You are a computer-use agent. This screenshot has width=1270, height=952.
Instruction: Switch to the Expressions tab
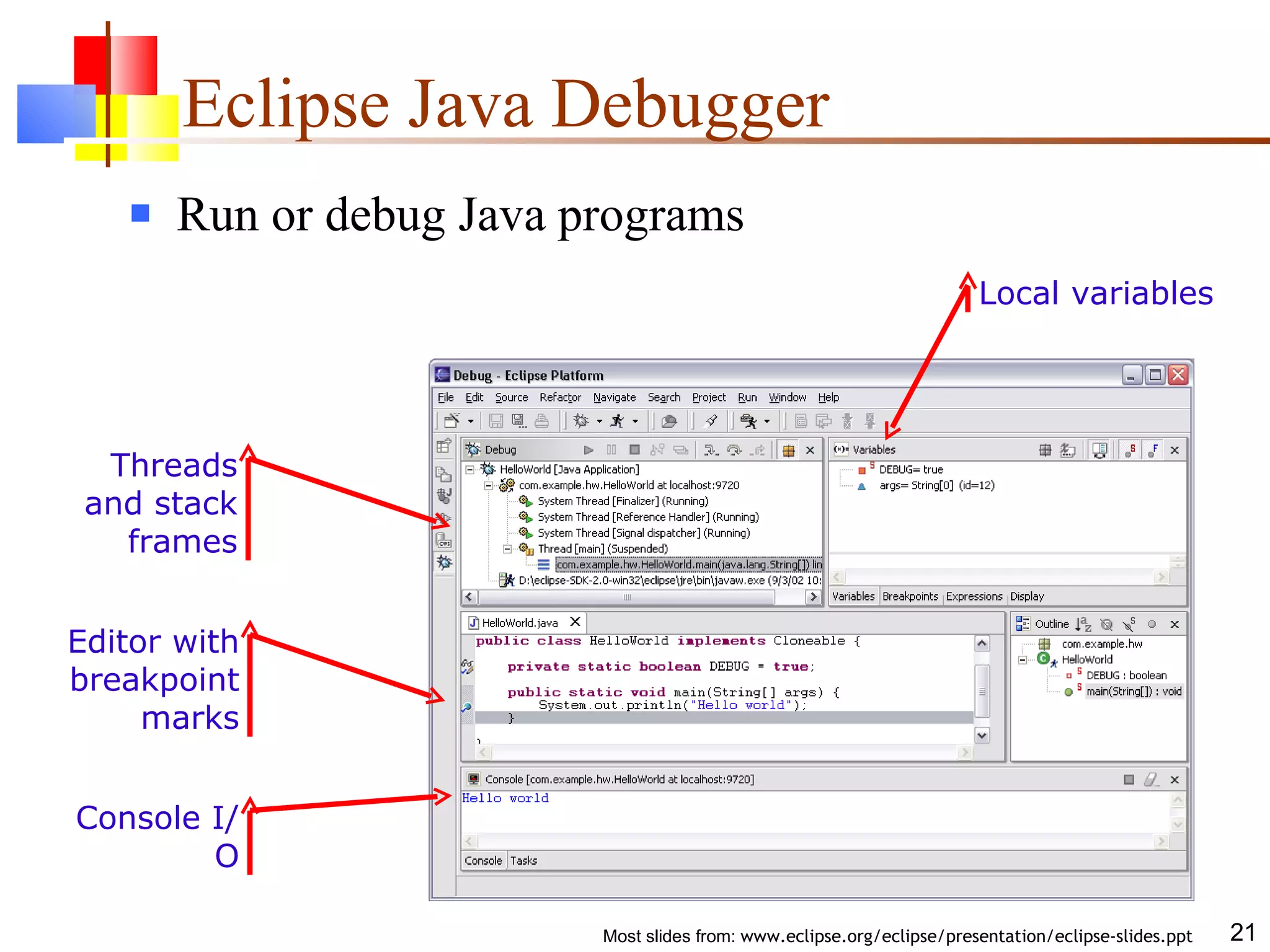coord(974,596)
